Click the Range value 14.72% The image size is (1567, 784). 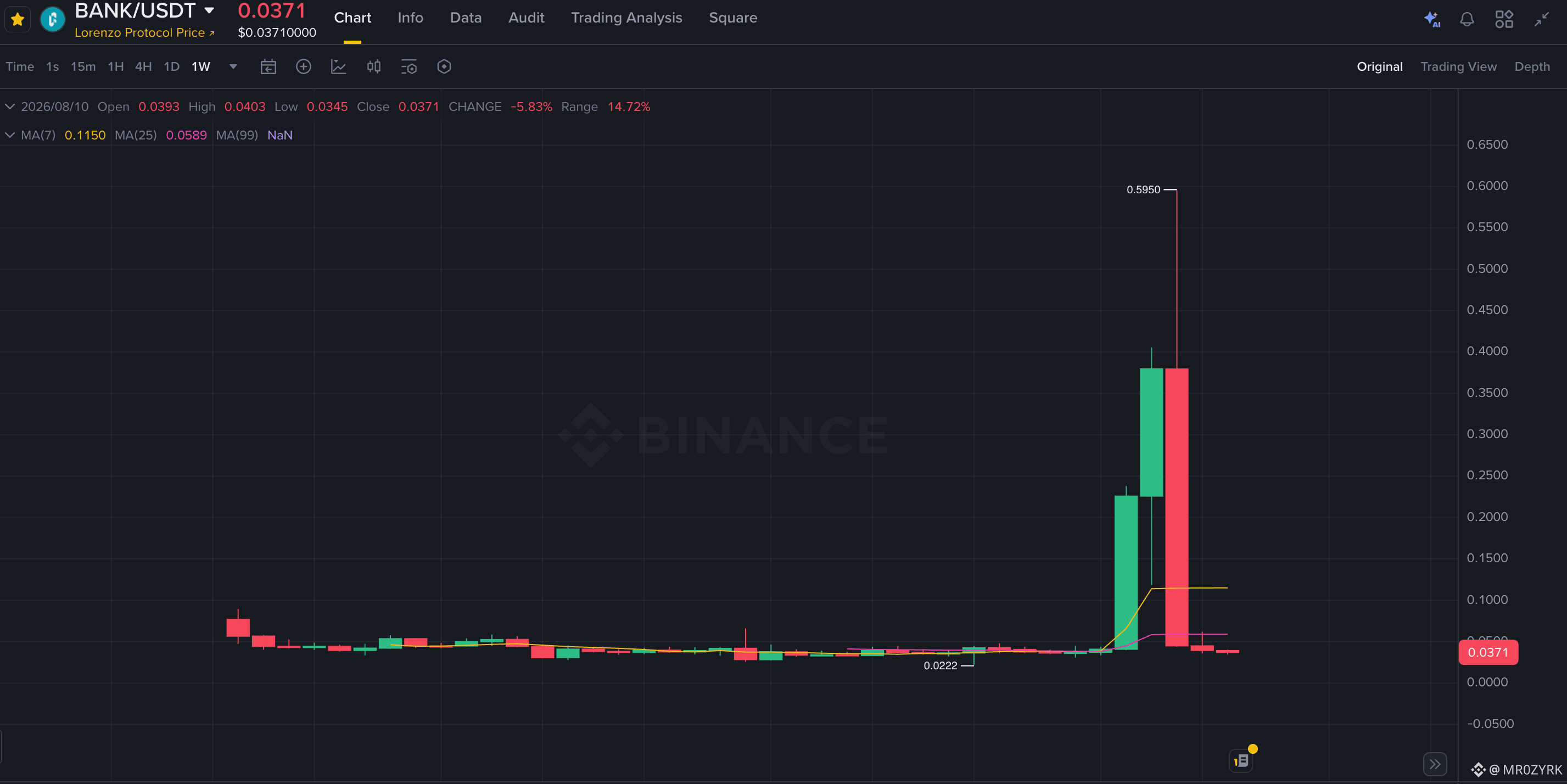pyautogui.click(x=629, y=107)
